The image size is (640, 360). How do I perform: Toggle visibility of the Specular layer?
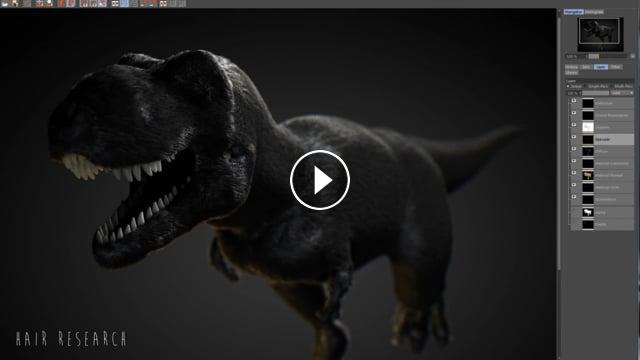(574, 137)
